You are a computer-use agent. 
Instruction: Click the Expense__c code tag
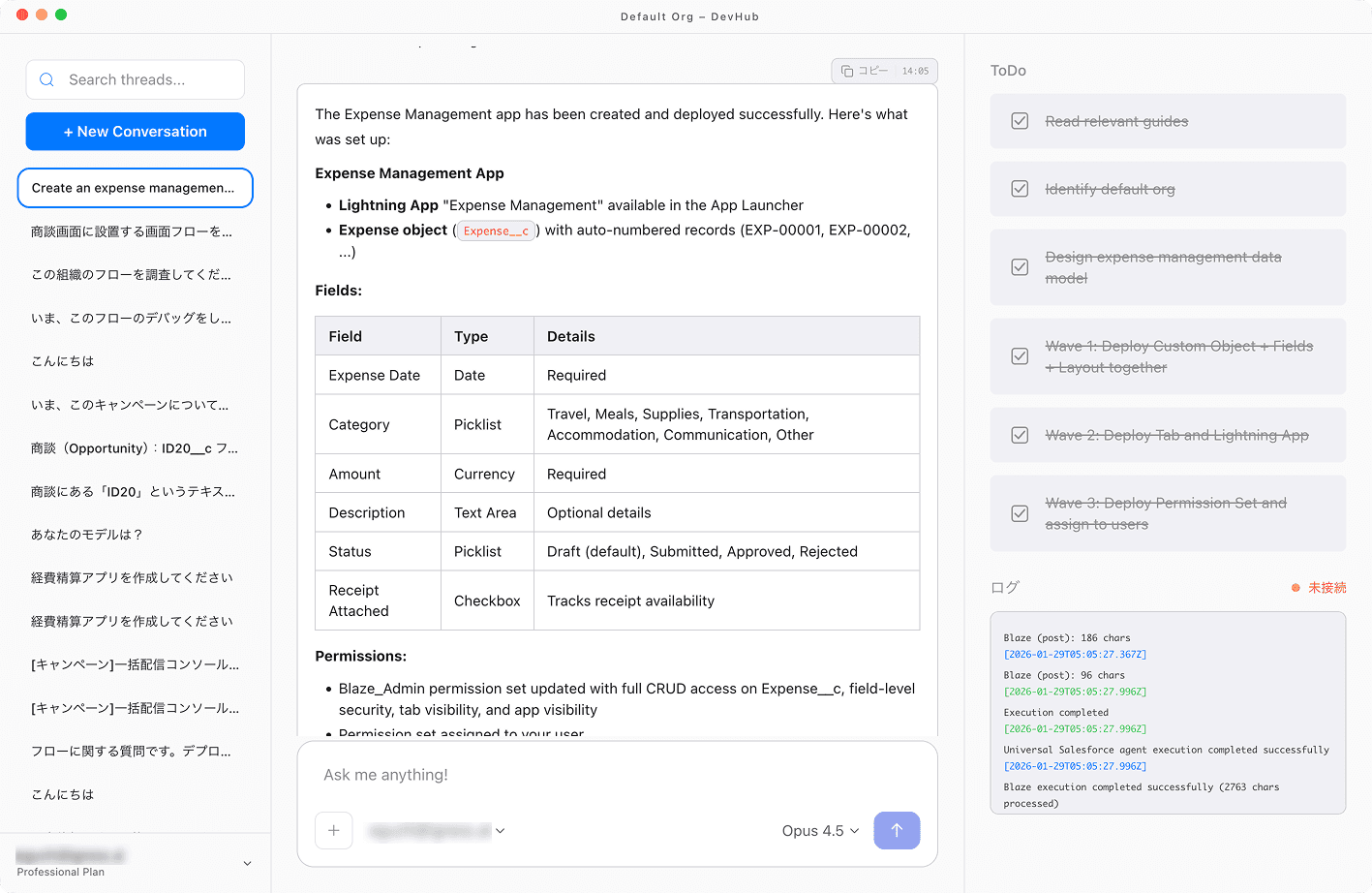click(496, 231)
